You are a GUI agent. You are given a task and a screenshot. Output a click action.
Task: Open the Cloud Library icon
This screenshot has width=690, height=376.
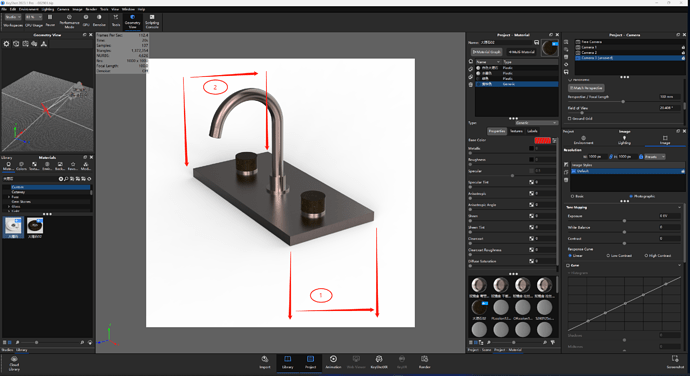coord(14,364)
